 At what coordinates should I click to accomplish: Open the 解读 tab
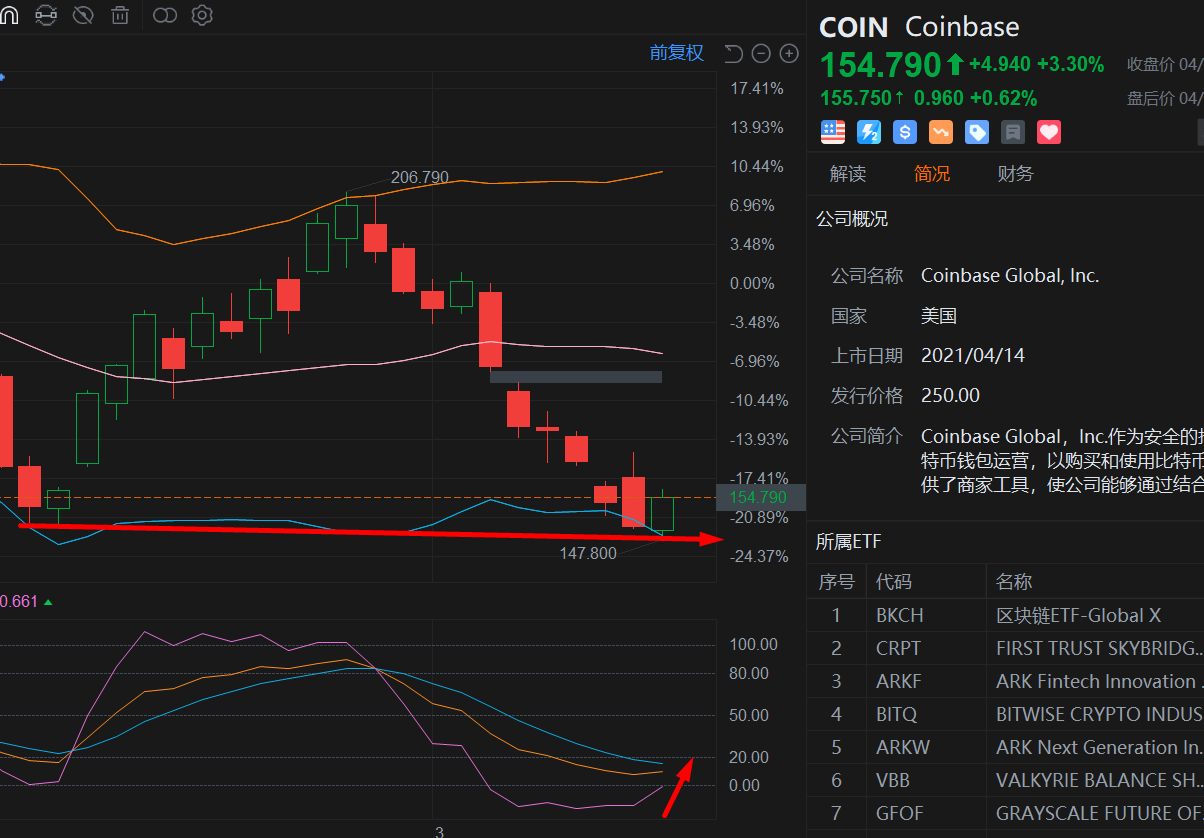click(x=848, y=173)
